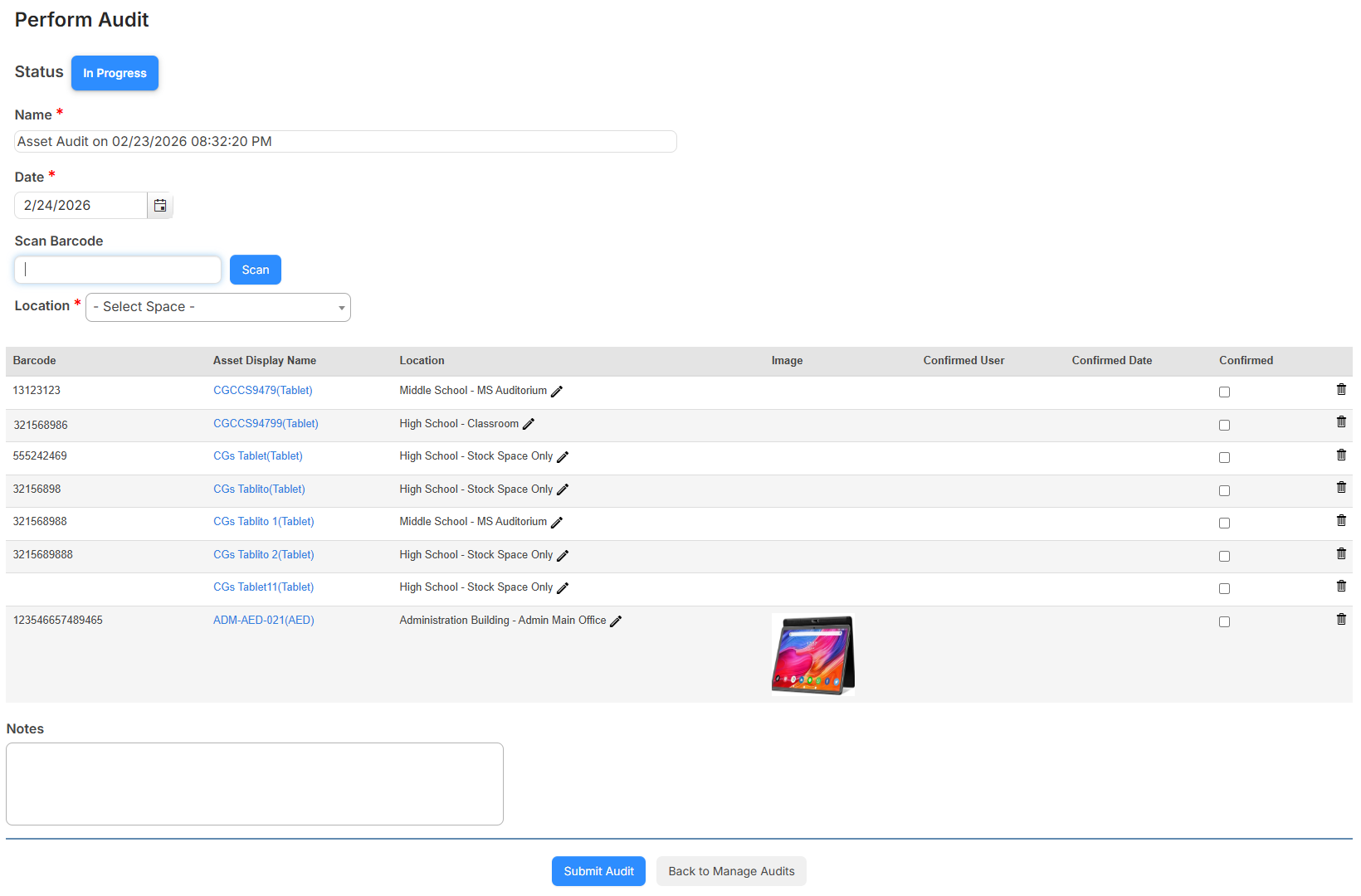
Task: Delete the CGs Tablet asset row
Action: tap(1341, 455)
